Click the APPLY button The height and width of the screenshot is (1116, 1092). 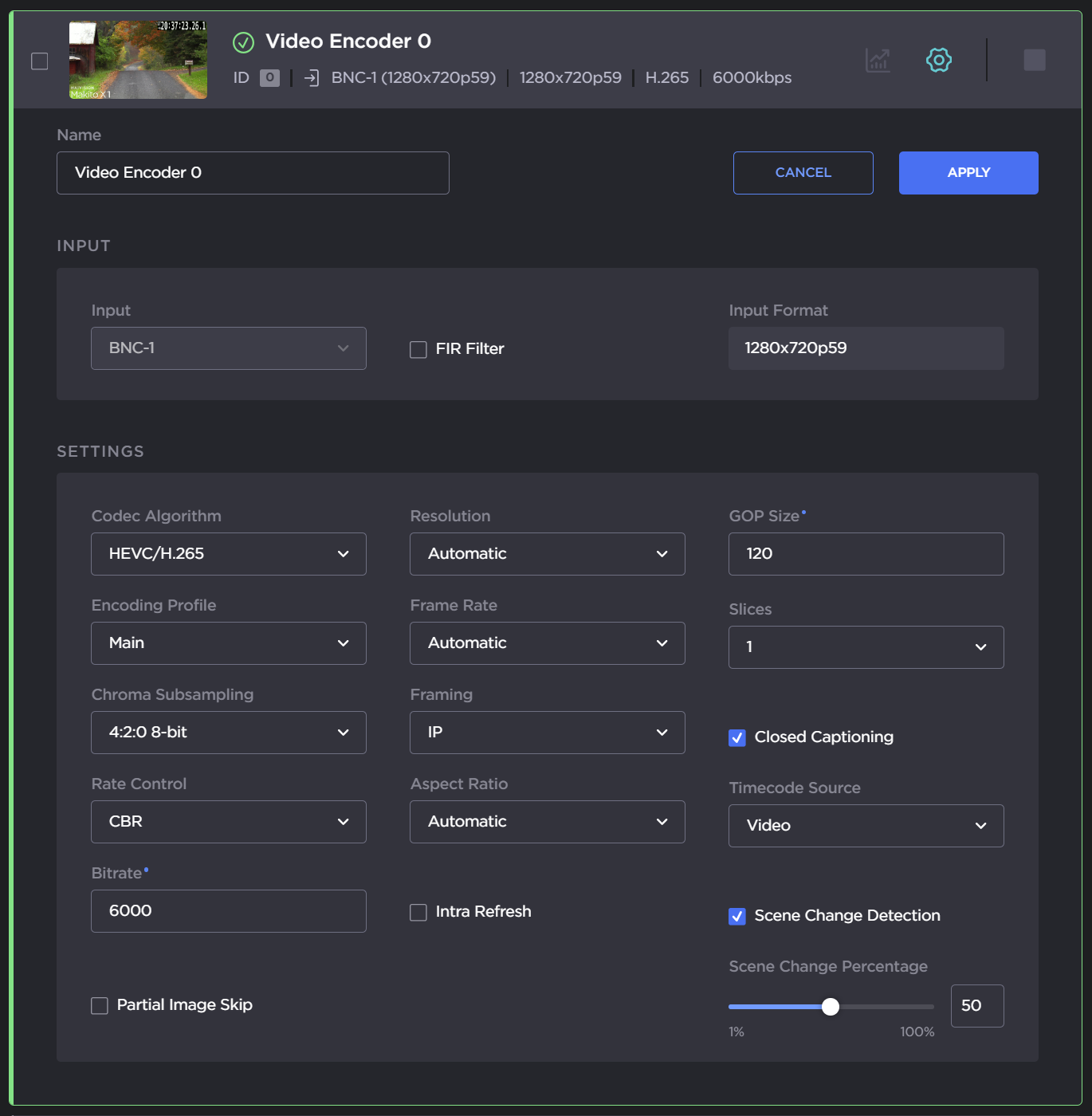pos(968,172)
